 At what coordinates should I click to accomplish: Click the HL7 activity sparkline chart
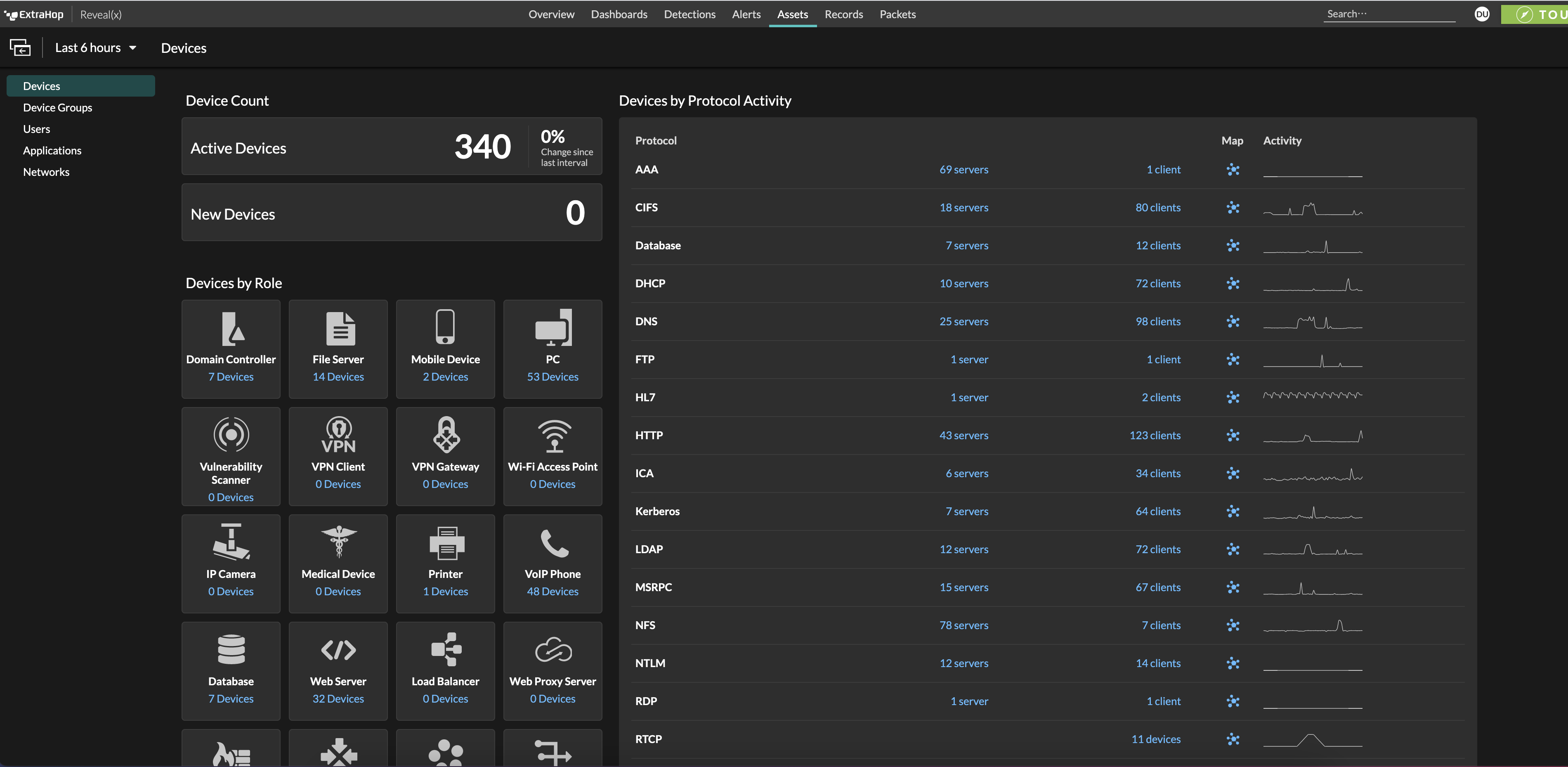pos(1312,395)
